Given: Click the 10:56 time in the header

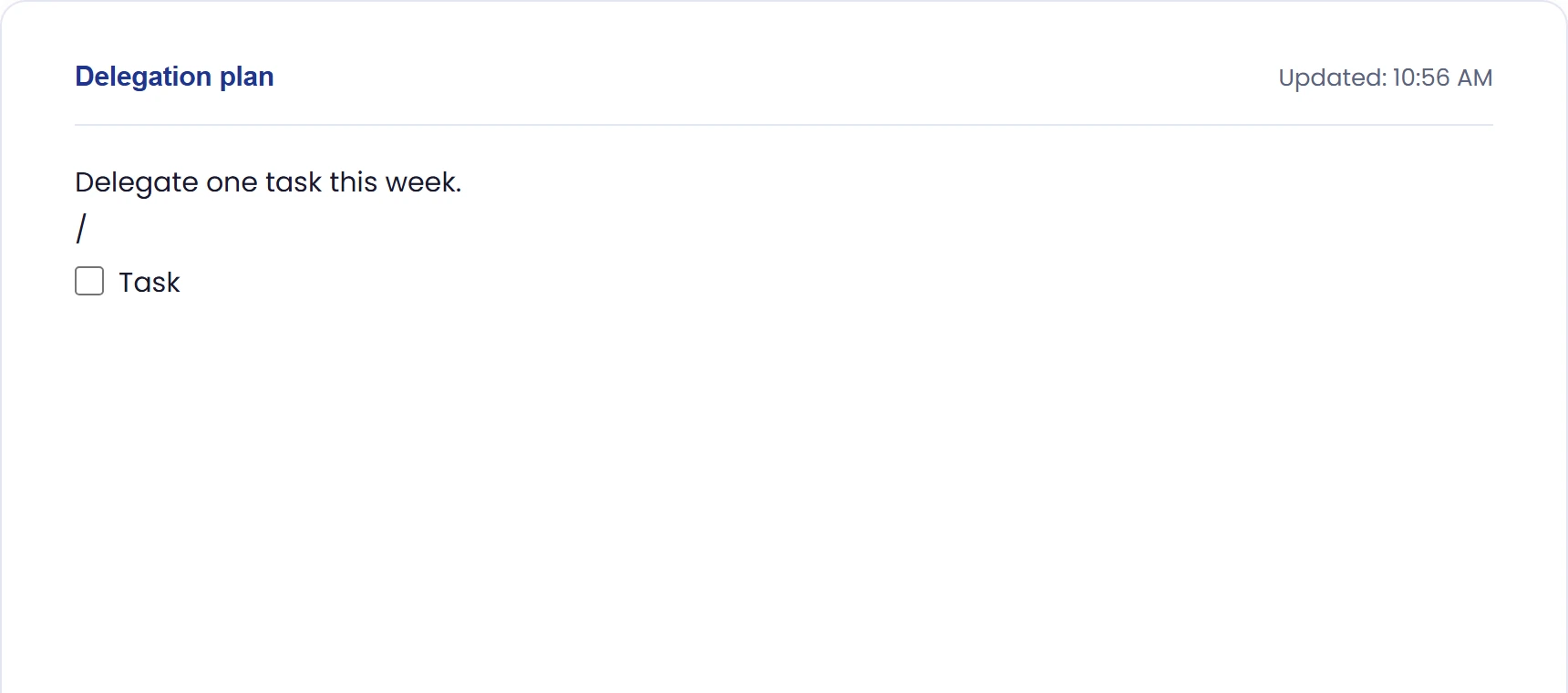Looking at the screenshot, I should 1420,78.
